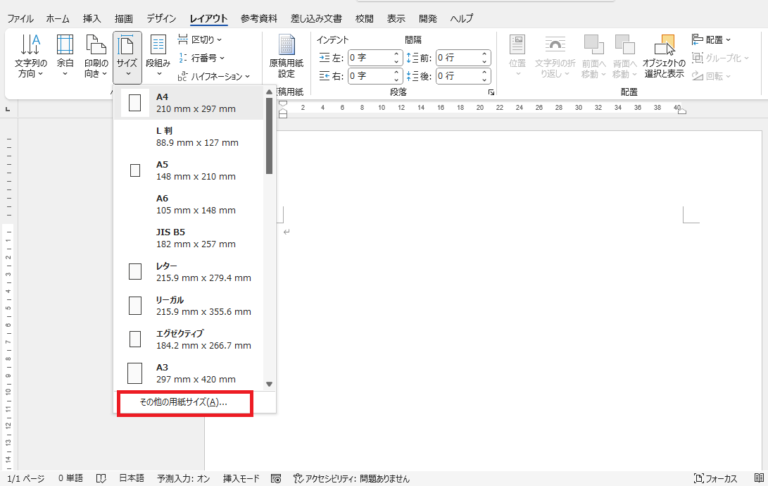Click the 位置 position icon
This screenshot has height=486, width=768.
(x=517, y=56)
